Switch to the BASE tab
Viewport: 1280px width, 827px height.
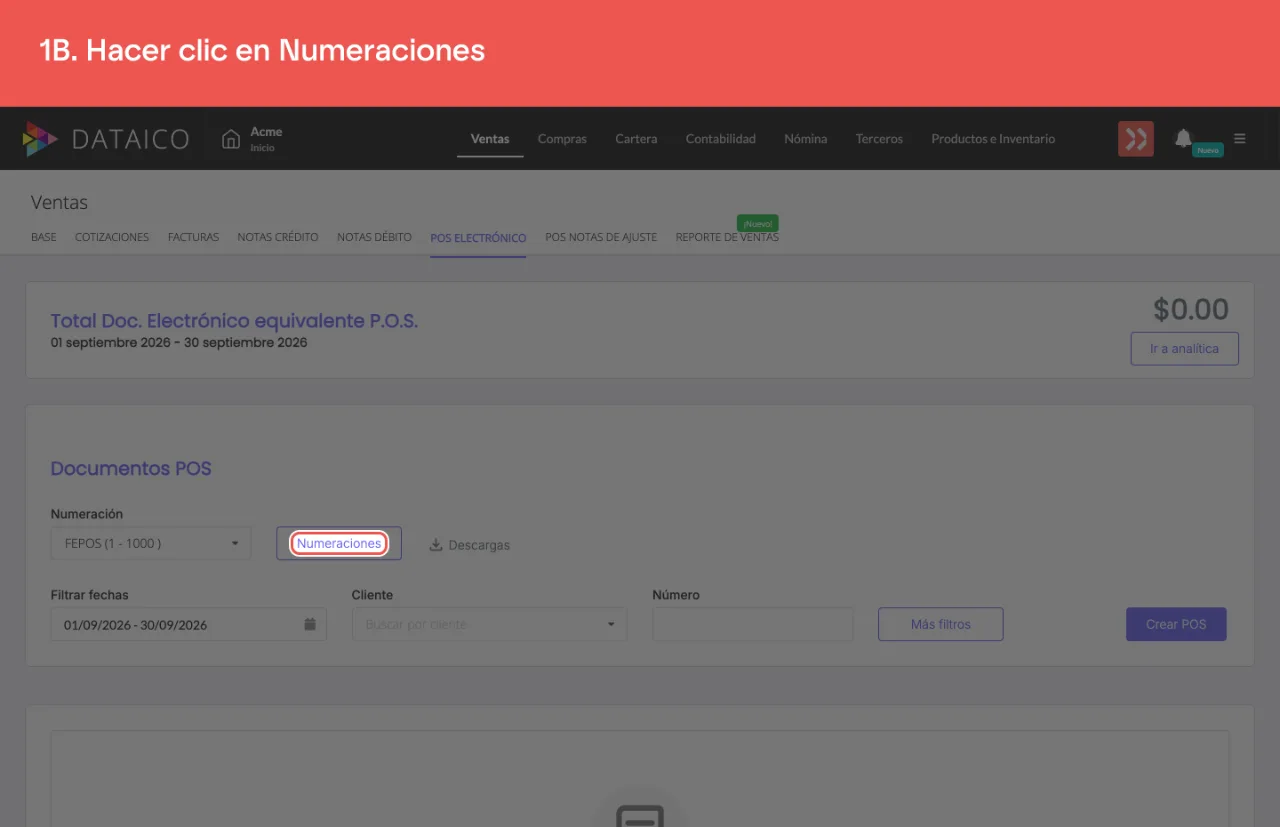44,238
